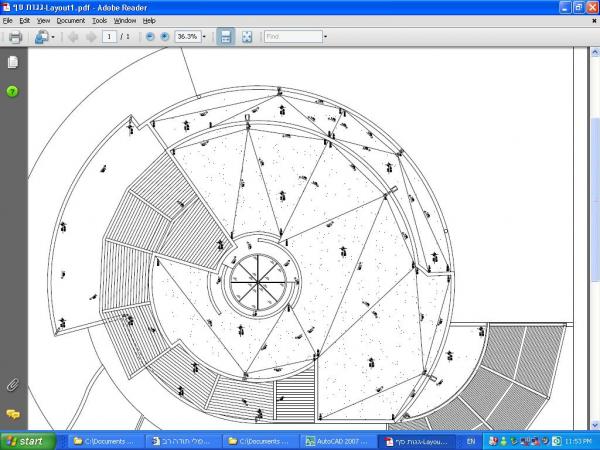Expand the 36.3% zoom level dropdown
The width and height of the screenshot is (600, 450).
205,37
